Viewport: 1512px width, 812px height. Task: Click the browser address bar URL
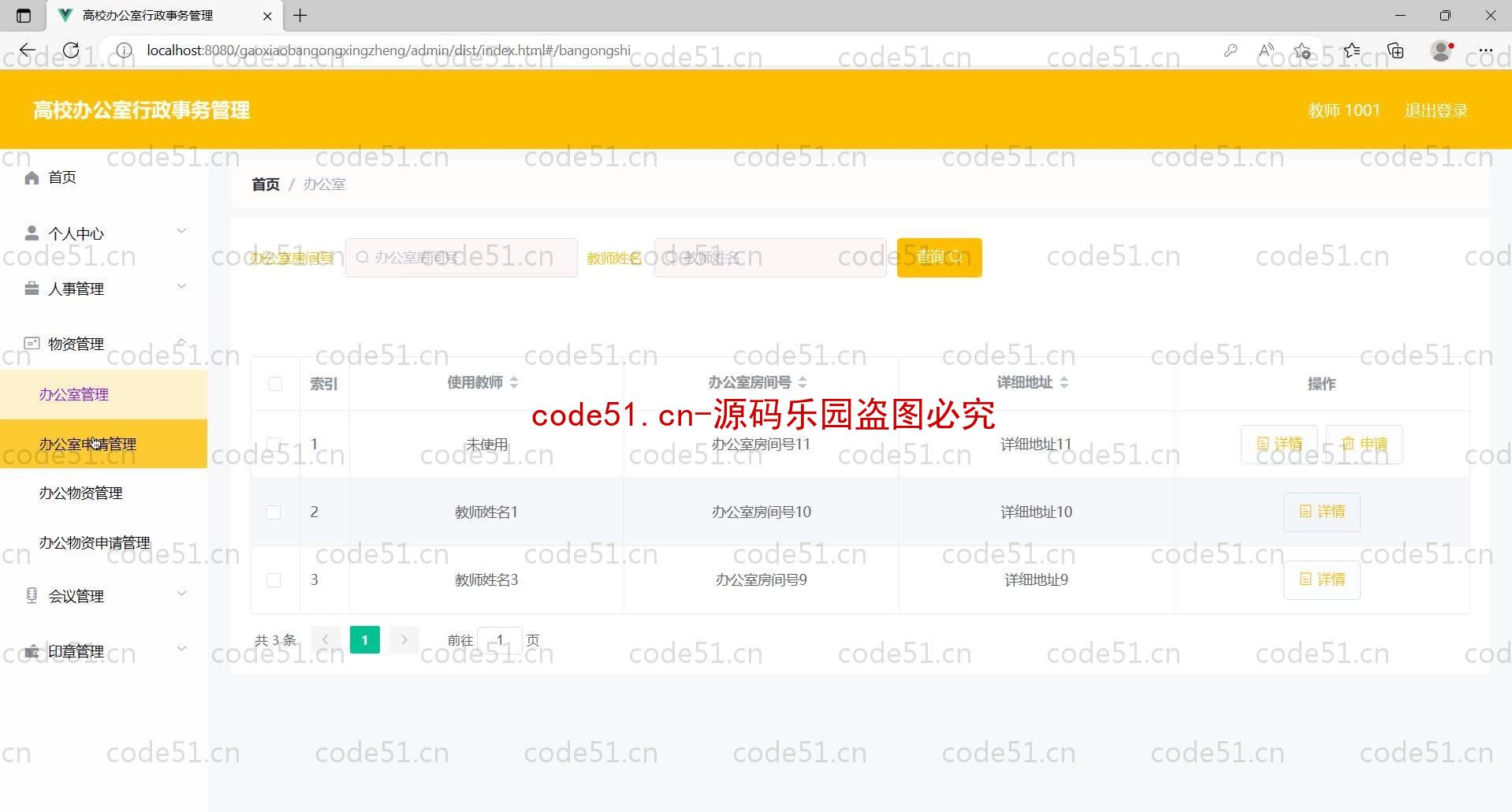(x=389, y=50)
